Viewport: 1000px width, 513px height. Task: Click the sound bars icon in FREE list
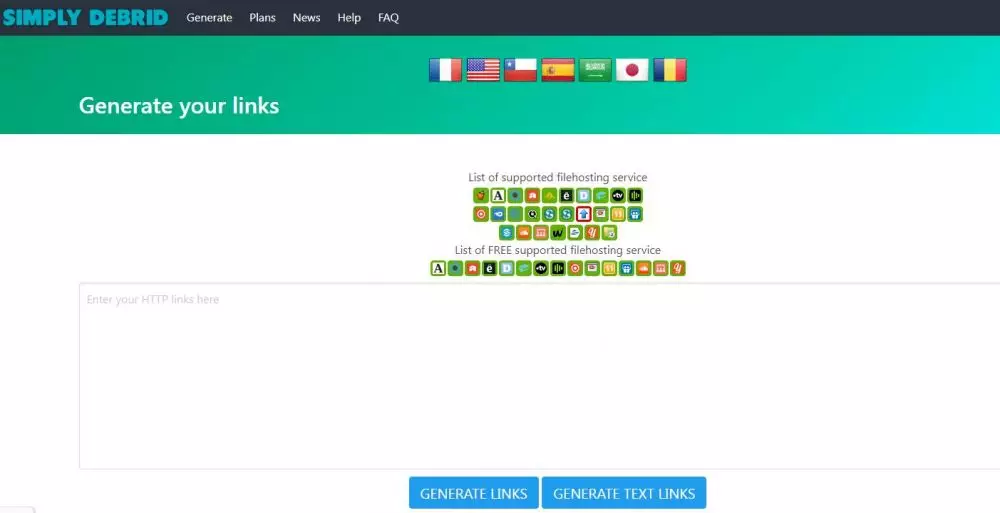coord(558,268)
